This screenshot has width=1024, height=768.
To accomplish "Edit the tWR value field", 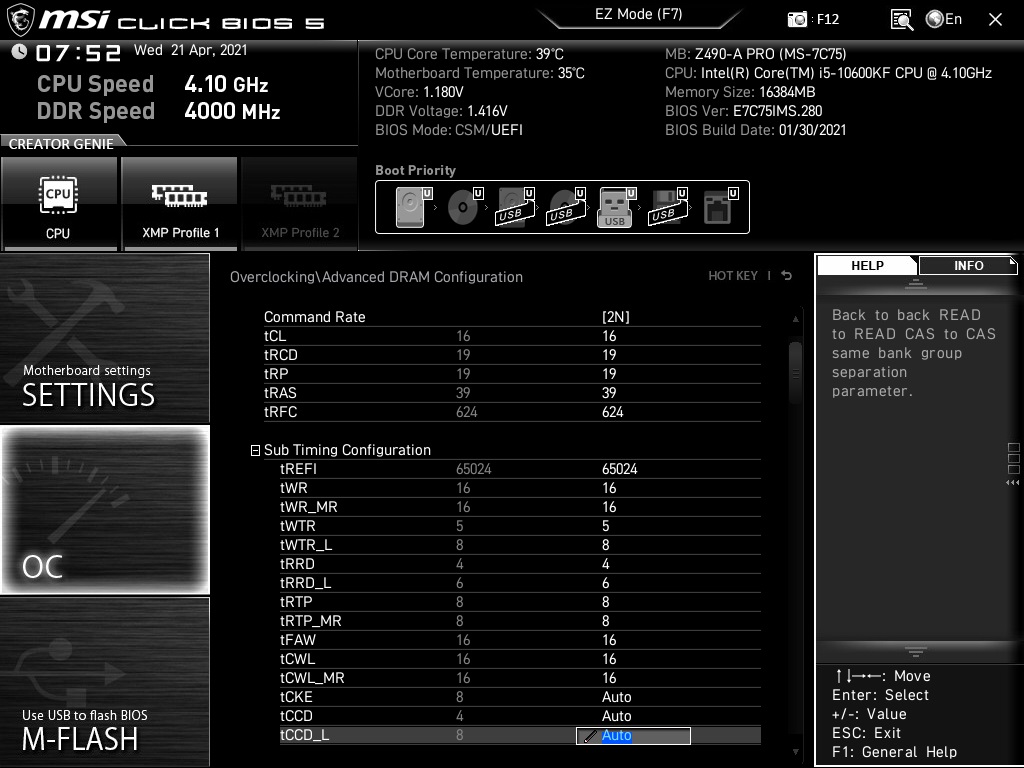I will tap(609, 488).
